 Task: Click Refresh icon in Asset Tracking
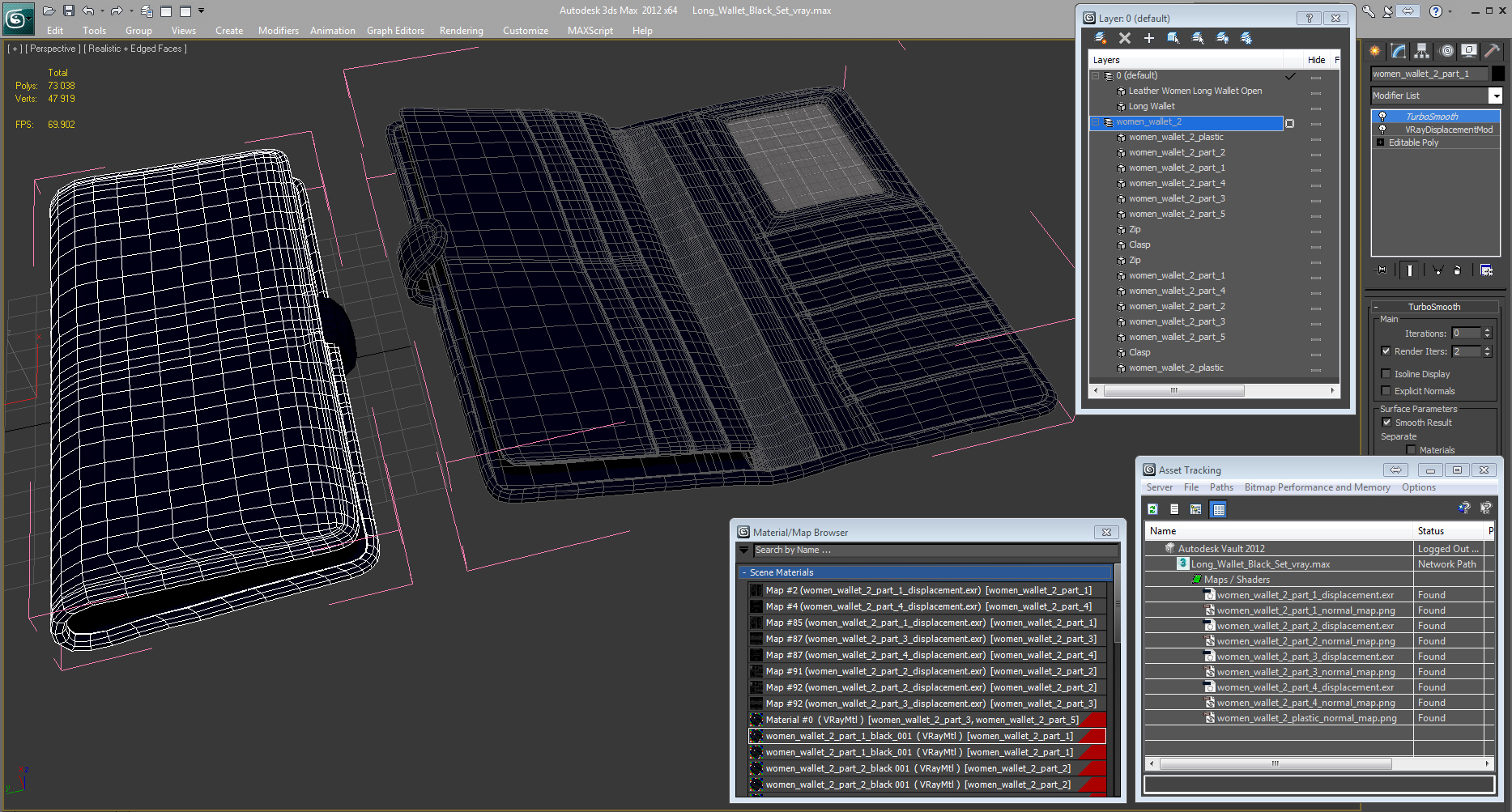(x=1152, y=509)
